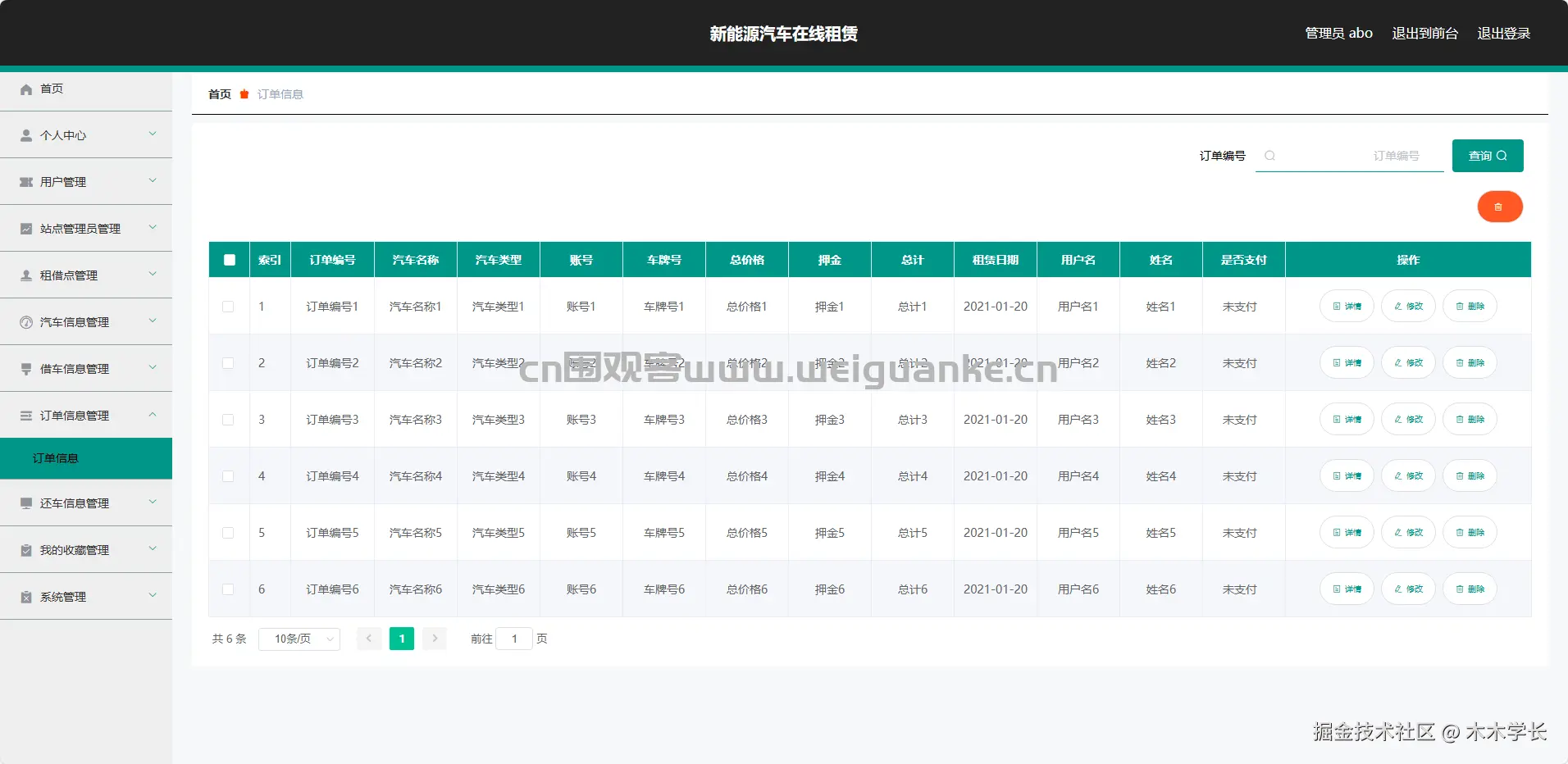Open 详情 for 订单编号2 row
The height and width of the screenshot is (764, 1568).
click(x=1347, y=363)
